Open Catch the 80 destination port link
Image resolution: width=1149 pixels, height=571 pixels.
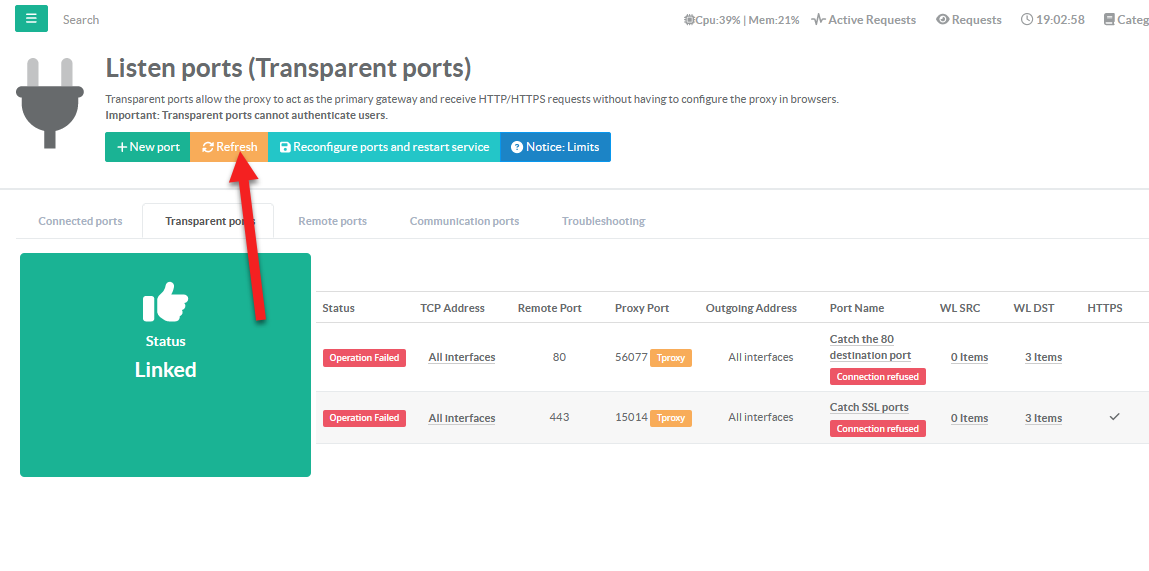869,347
